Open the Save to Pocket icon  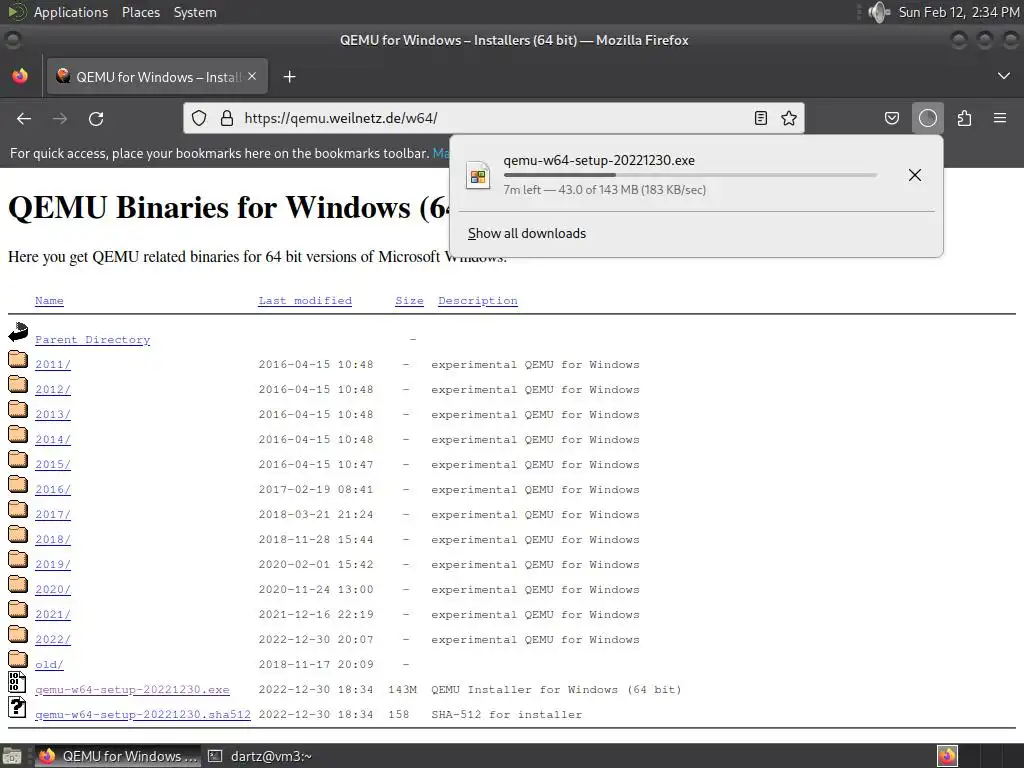coord(891,118)
